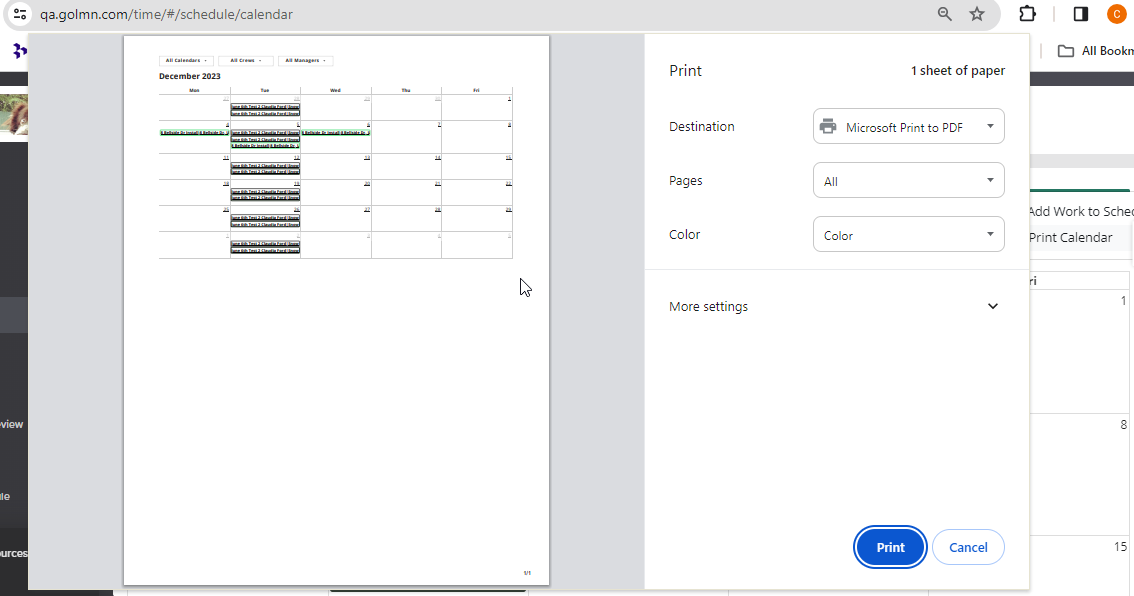Viewport: 1134px width, 596px height.
Task: Click the Print button
Action: 890,548
